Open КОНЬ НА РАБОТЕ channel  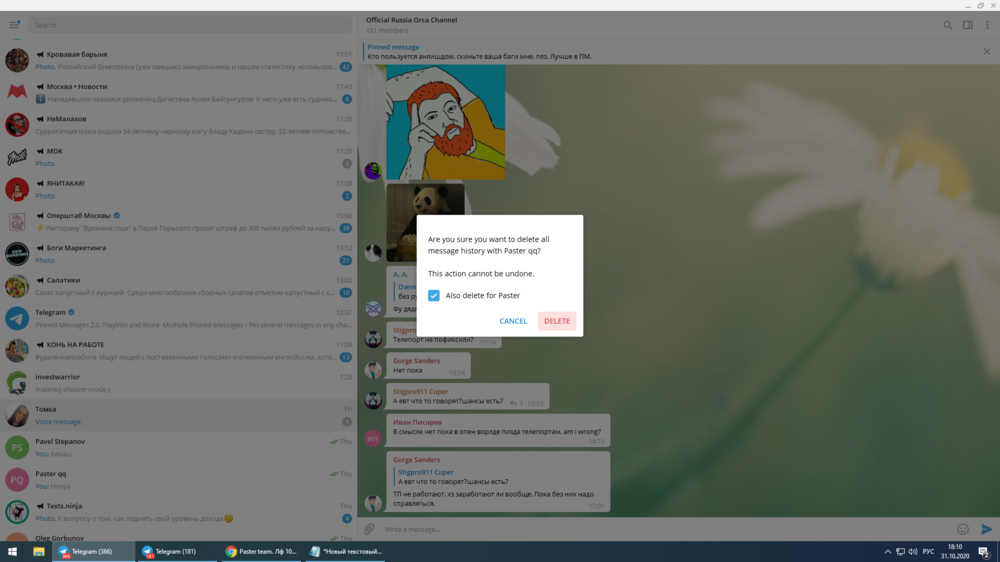(179, 350)
